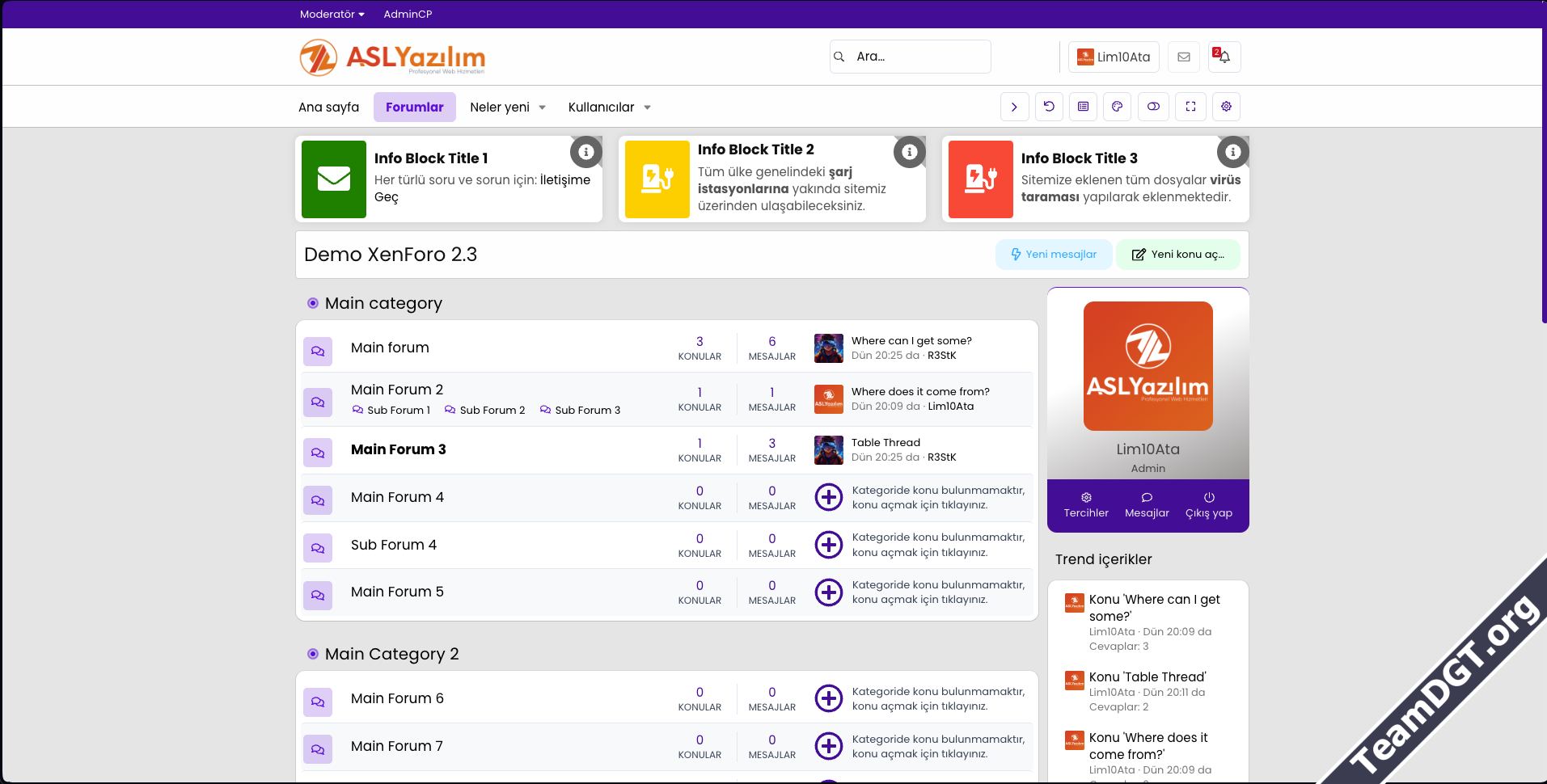Screen dimensions: 1547x784
Task: Collapse the Main category section via its radio dot
Action: pos(313,303)
